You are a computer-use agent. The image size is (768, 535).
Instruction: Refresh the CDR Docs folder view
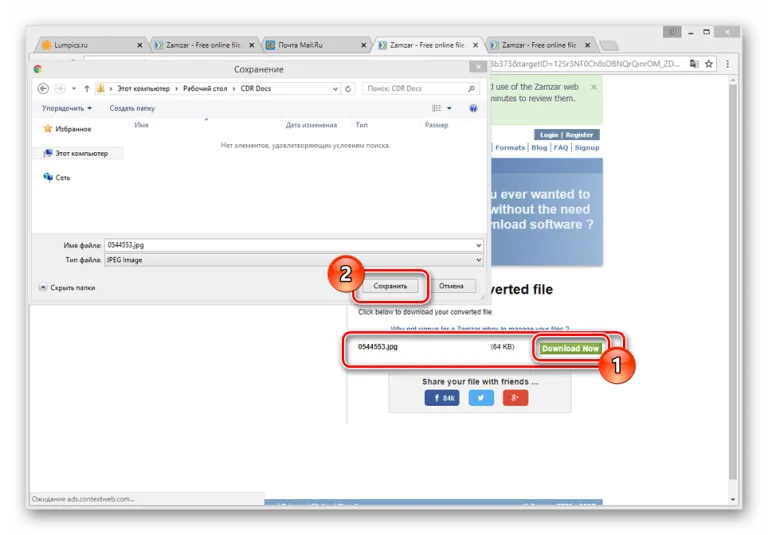(x=348, y=89)
